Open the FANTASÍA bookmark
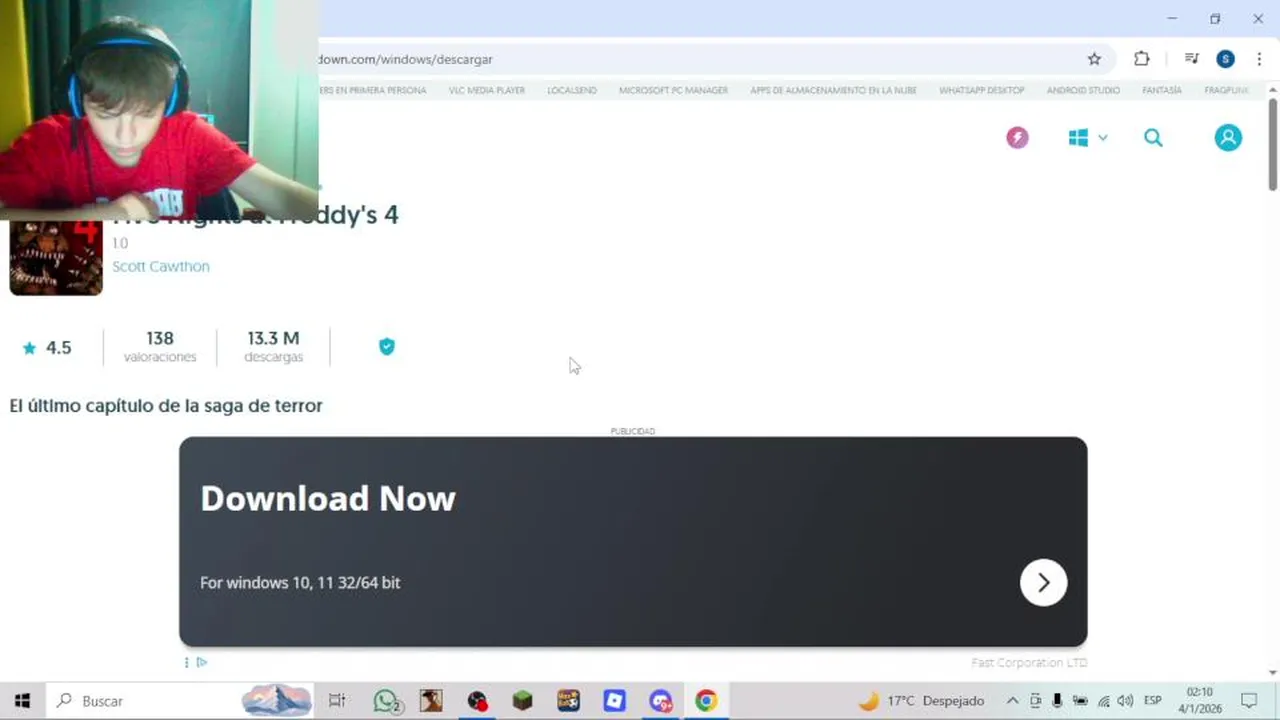The image size is (1280, 720). pos(1162,90)
